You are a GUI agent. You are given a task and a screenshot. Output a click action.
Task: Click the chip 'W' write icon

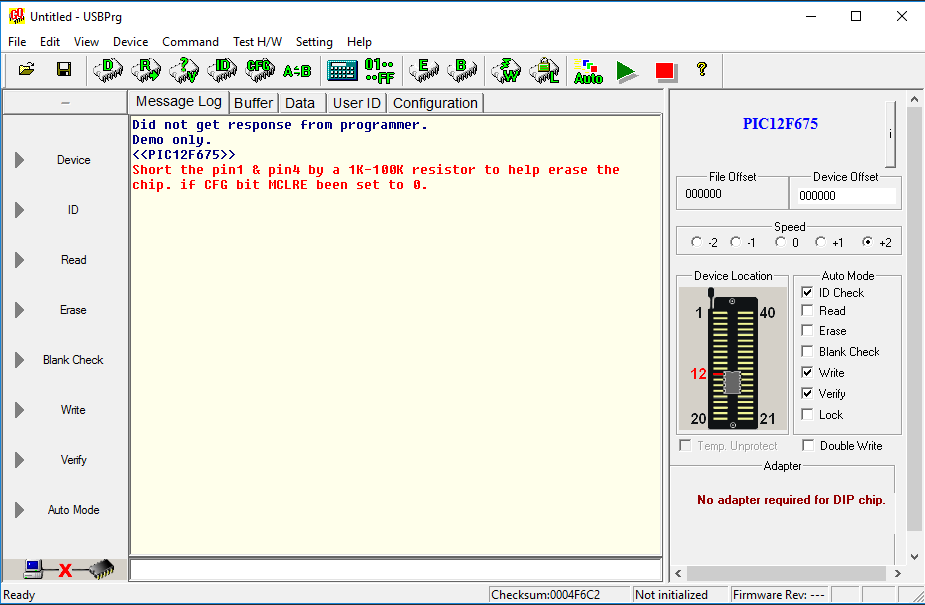[506, 70]
